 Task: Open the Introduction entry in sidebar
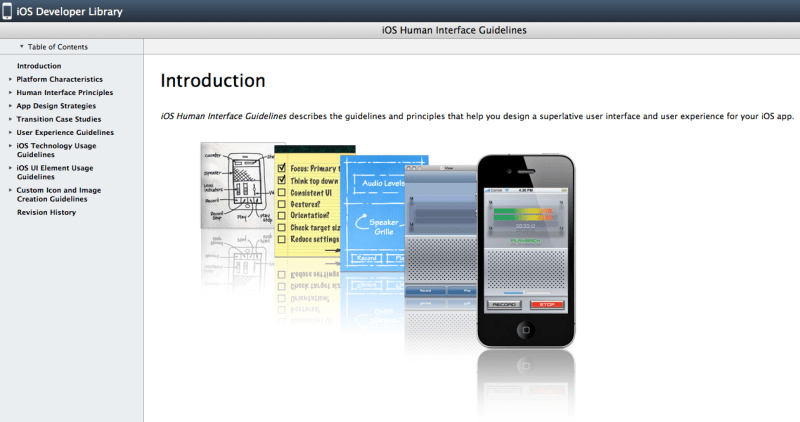pos(39,66)
